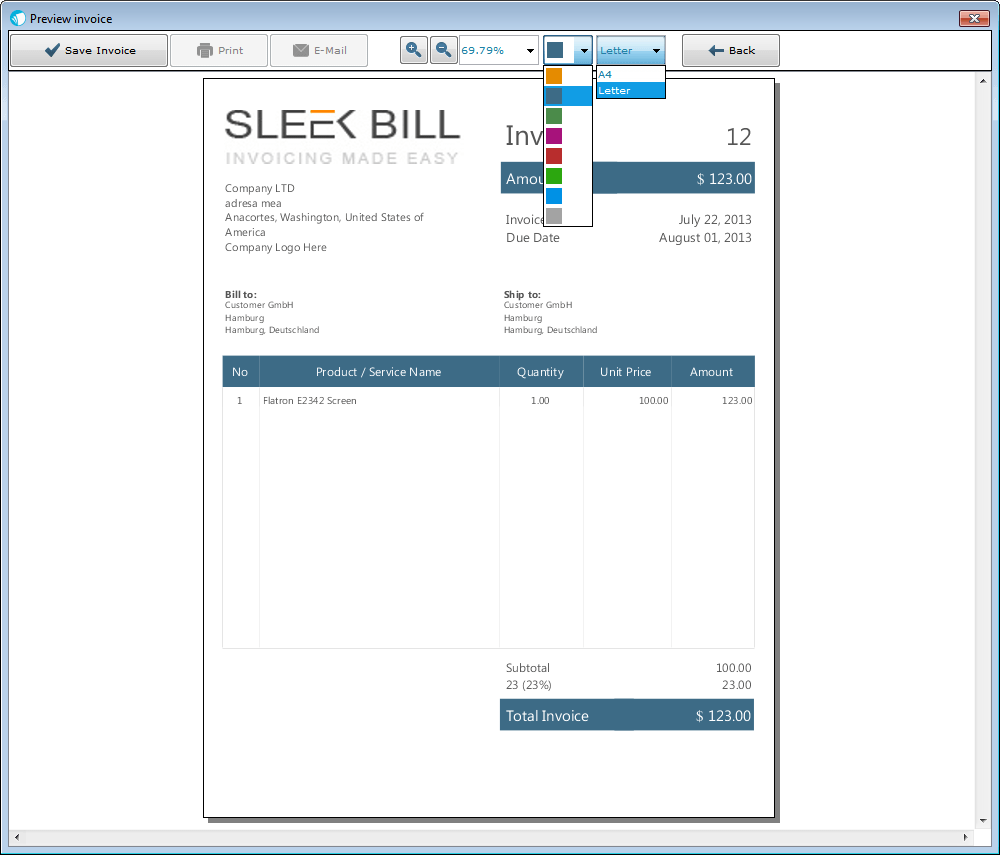Screen dimensions: 1000x855
Task: Go Back using the arrow button
Action: pyautogui.click(x=730, y=51)
